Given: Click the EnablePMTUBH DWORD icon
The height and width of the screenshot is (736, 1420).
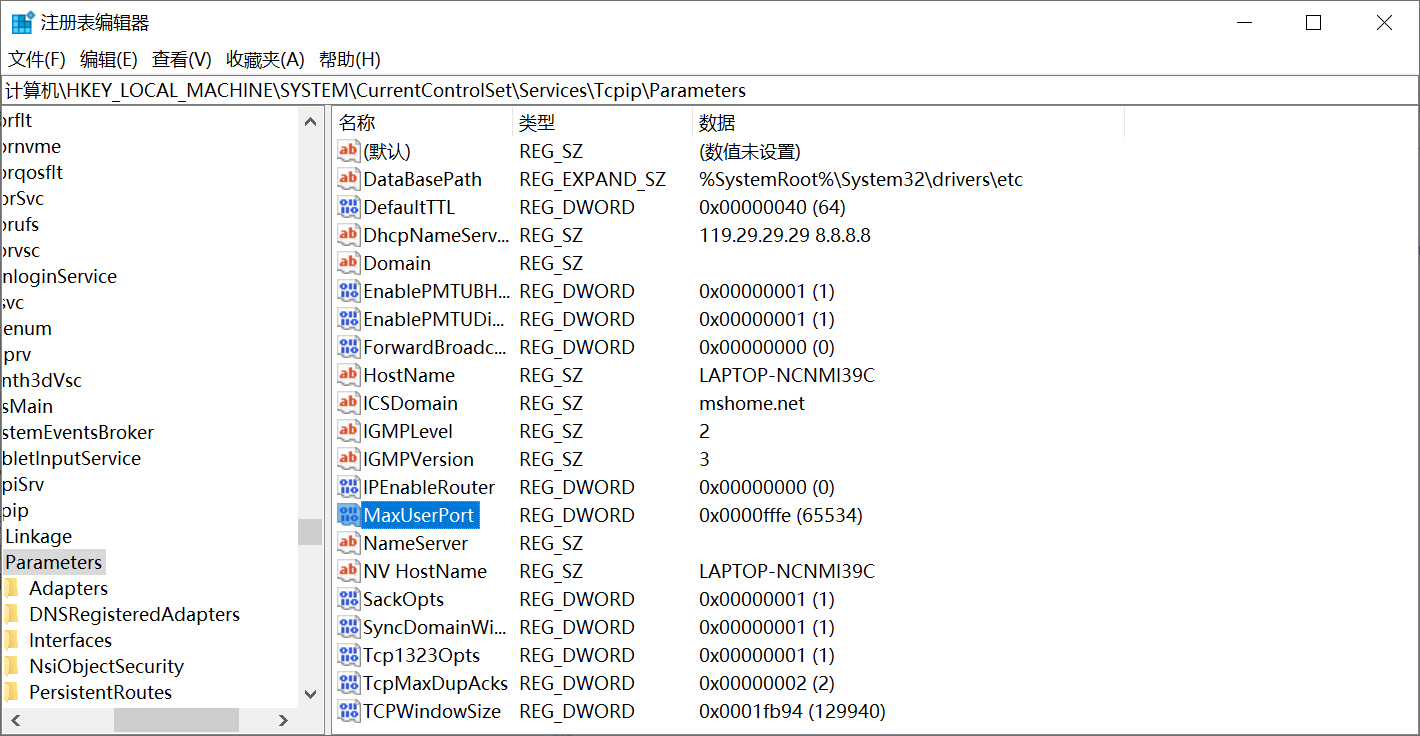Looking at the screenshot, I should pos(348,291).
